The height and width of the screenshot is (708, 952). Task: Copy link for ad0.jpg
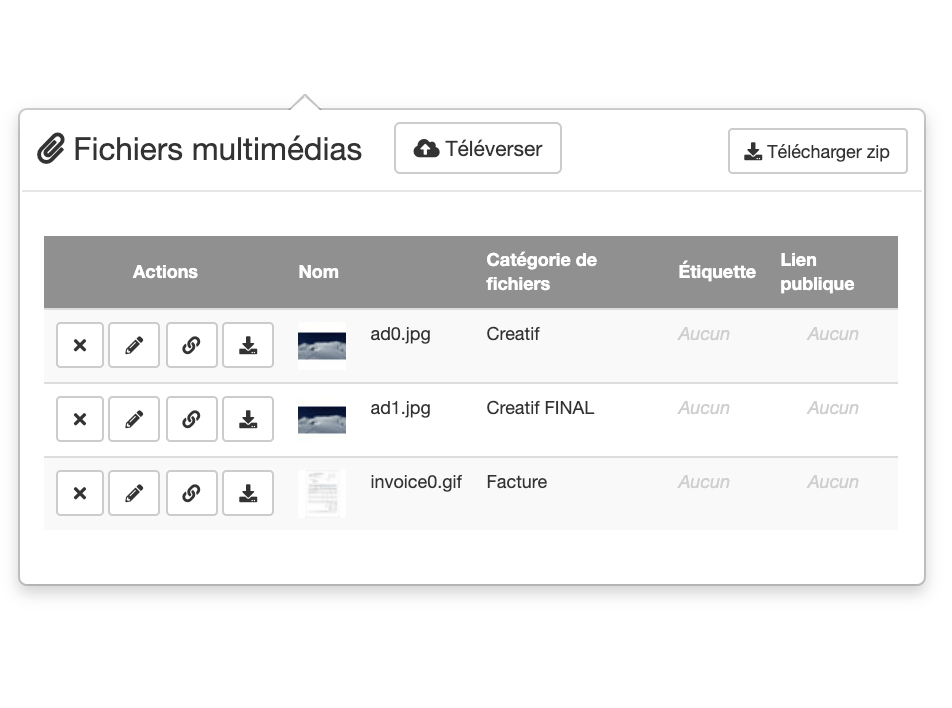191,345
